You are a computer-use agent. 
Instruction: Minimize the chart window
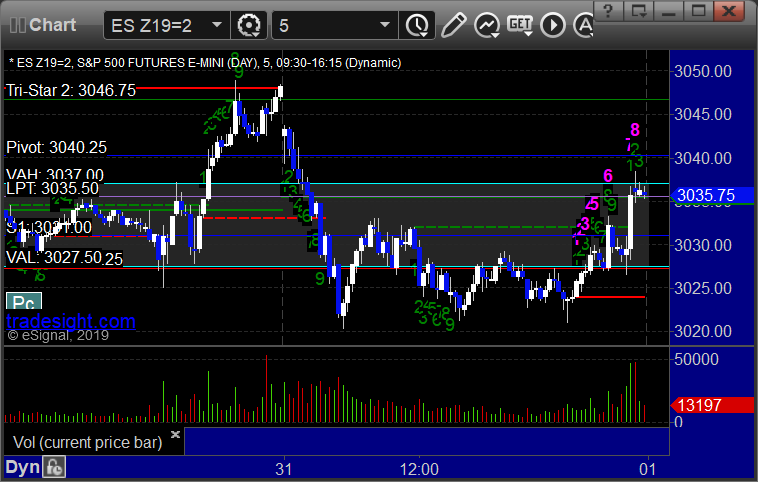tap(668, 11)
